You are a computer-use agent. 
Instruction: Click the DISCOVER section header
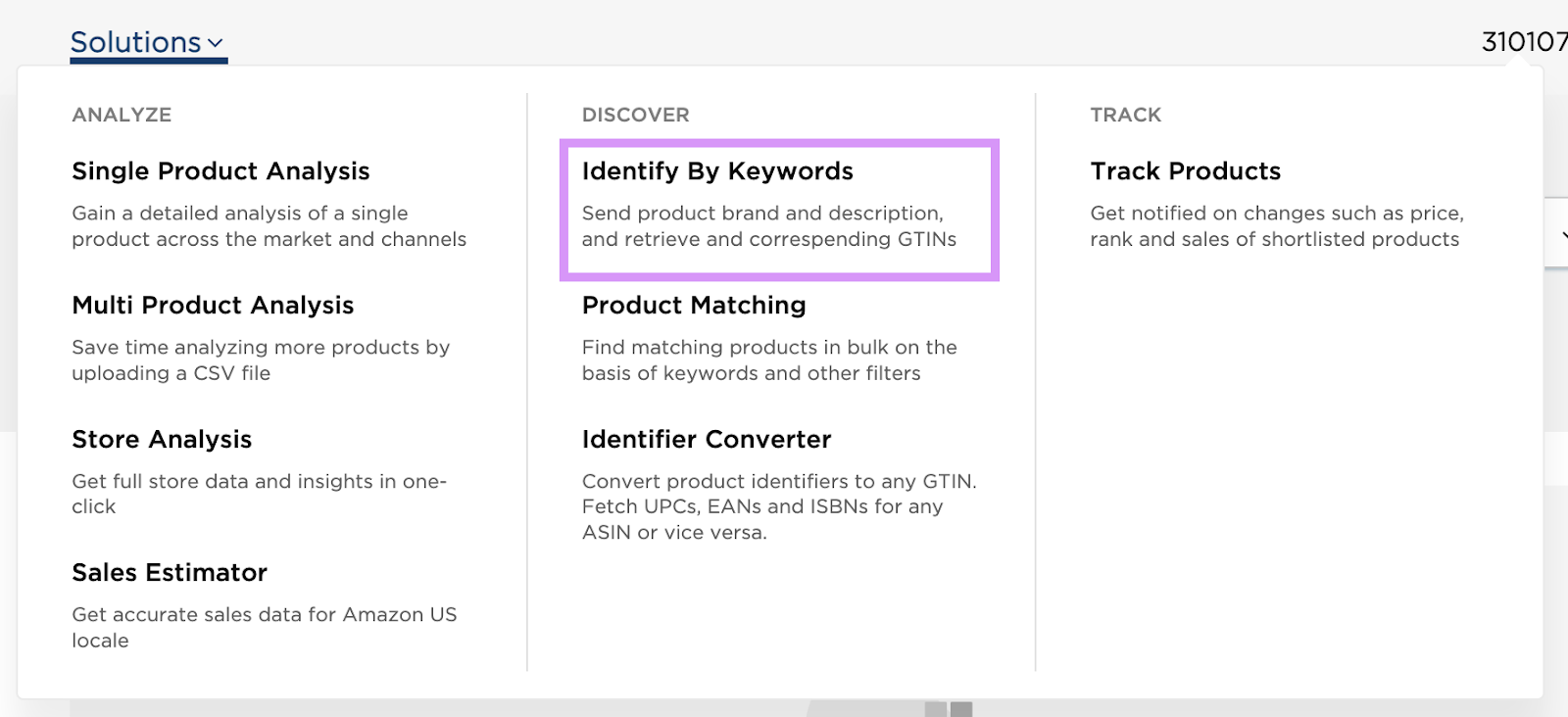point(635,115)
